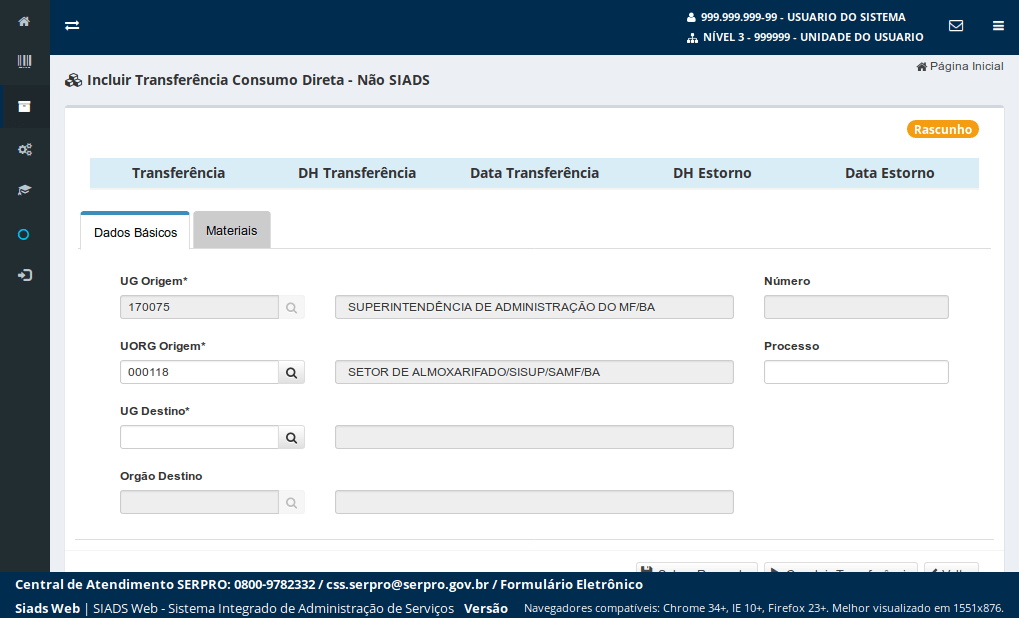Viewport: 1019px width, 618px height.
Task: Focus the Processo input field
Action: click(857, 372)
